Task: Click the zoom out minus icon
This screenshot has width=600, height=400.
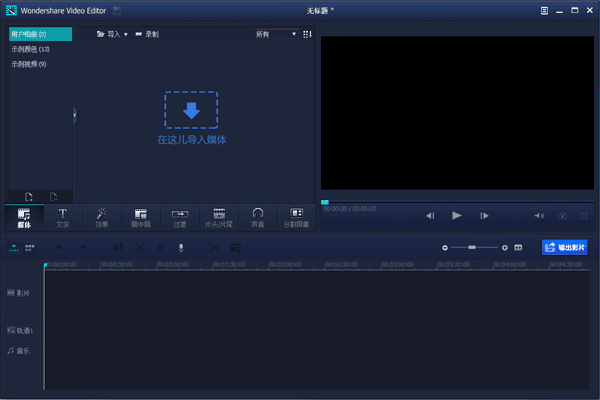Action: click(445, 248)
